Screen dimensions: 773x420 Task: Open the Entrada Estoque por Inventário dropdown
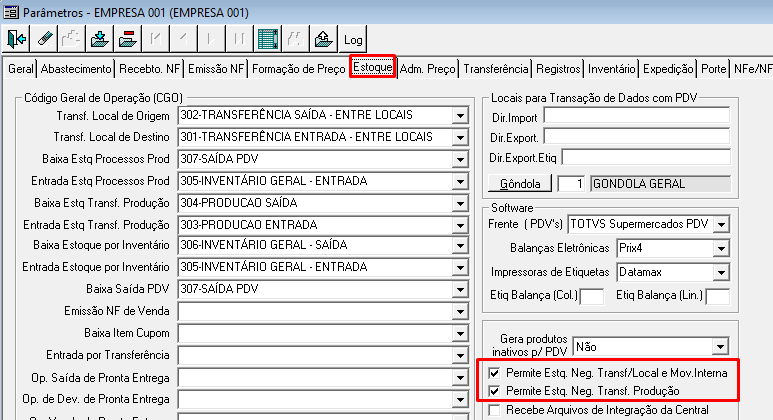click(x=460, y=268)
